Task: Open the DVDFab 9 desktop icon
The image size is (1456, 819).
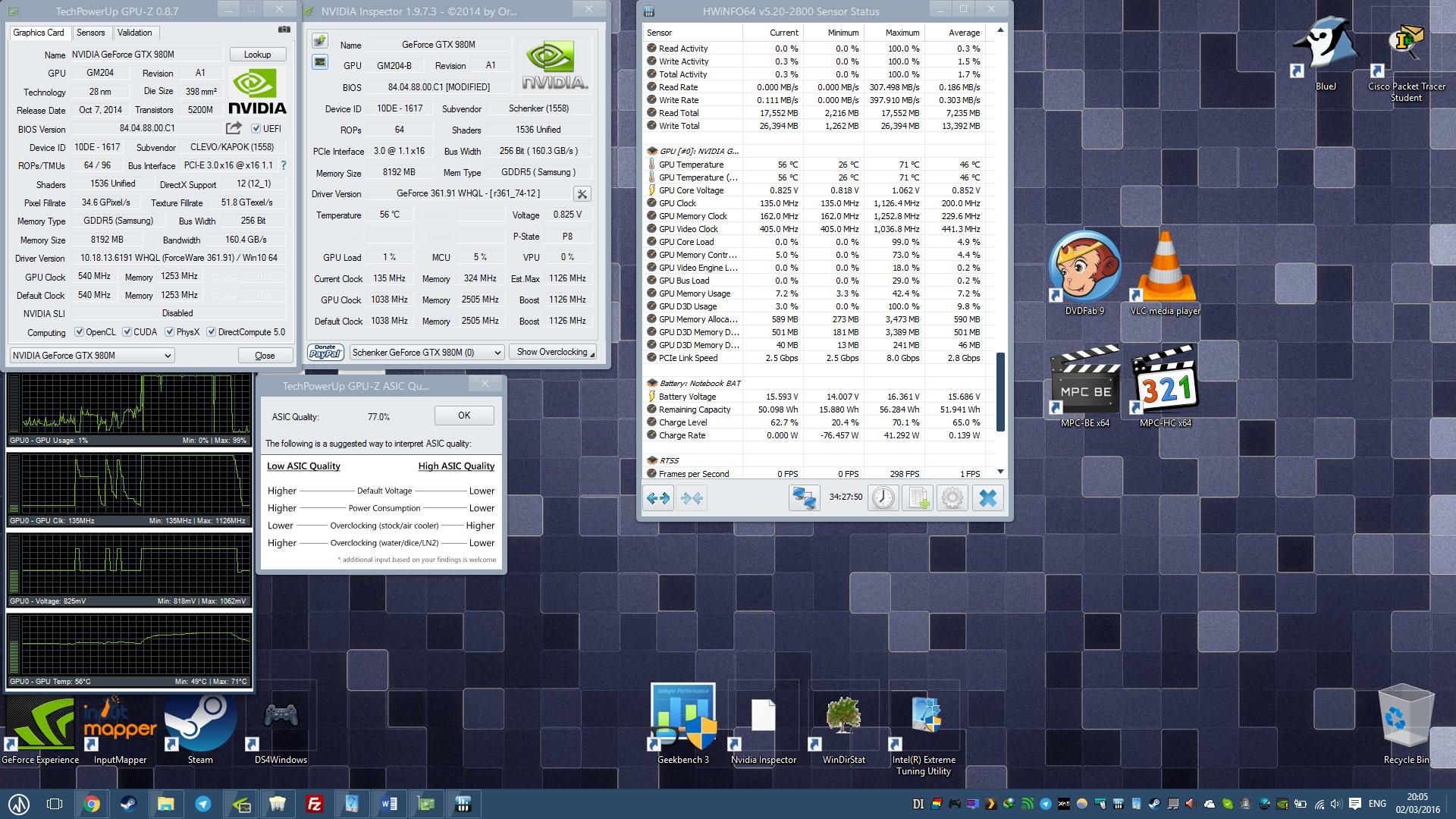Action: click(1084, 271)
